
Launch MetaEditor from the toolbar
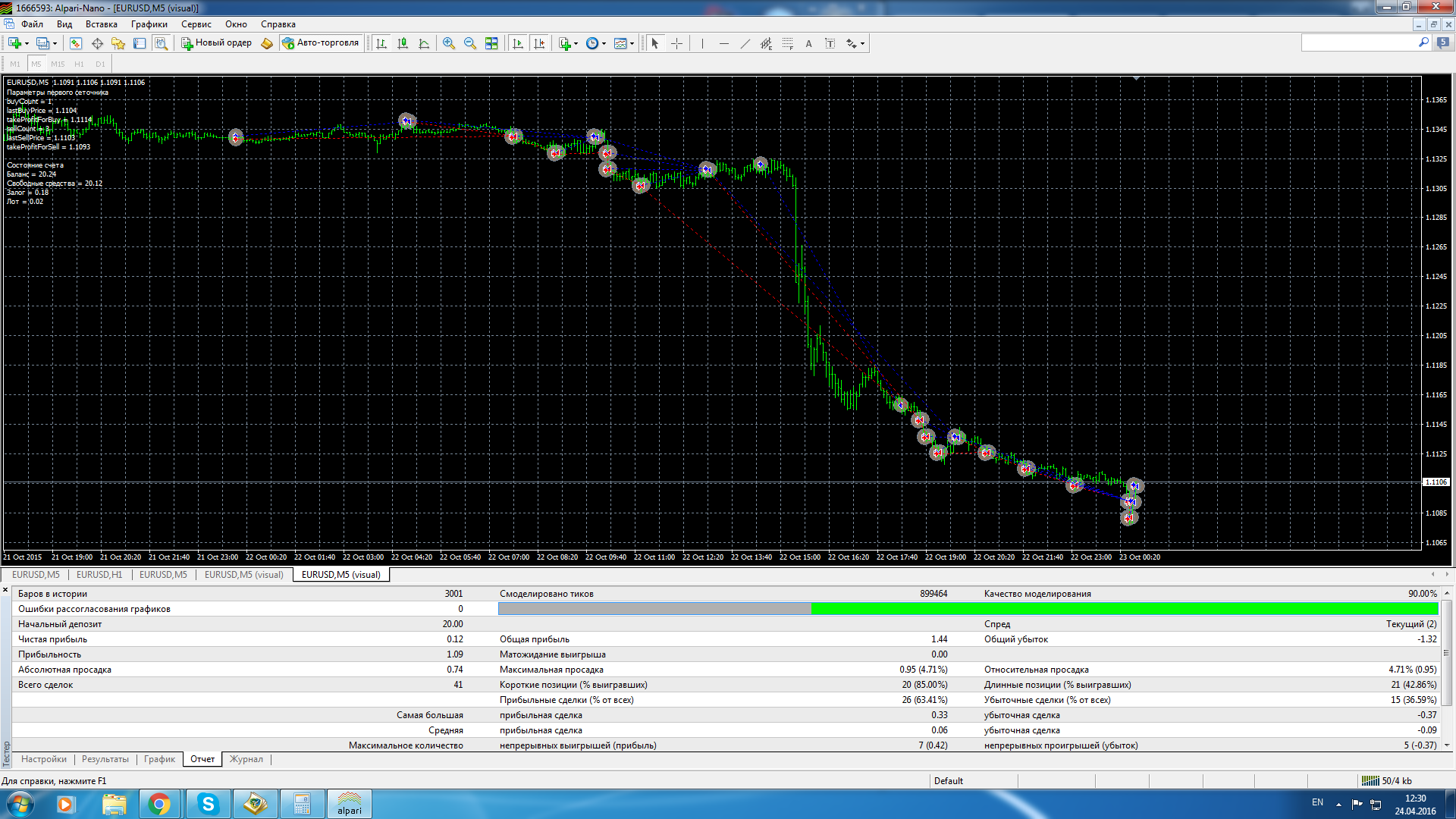267,43
